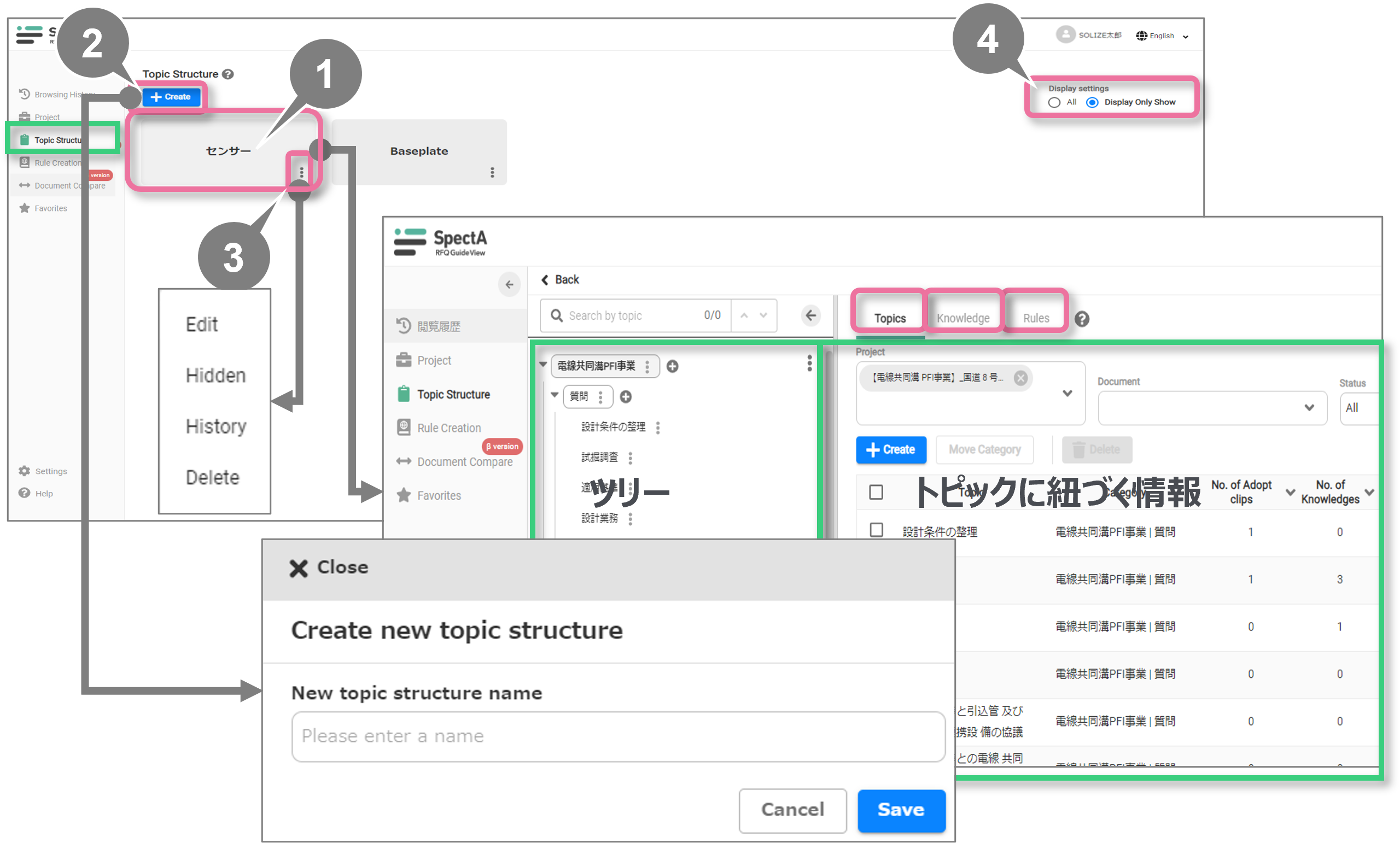Screen dimensions: 1400x843
Task: Click plus icon beside 電線共同溝PFI事業 node
Action: [x=672, y=366]
